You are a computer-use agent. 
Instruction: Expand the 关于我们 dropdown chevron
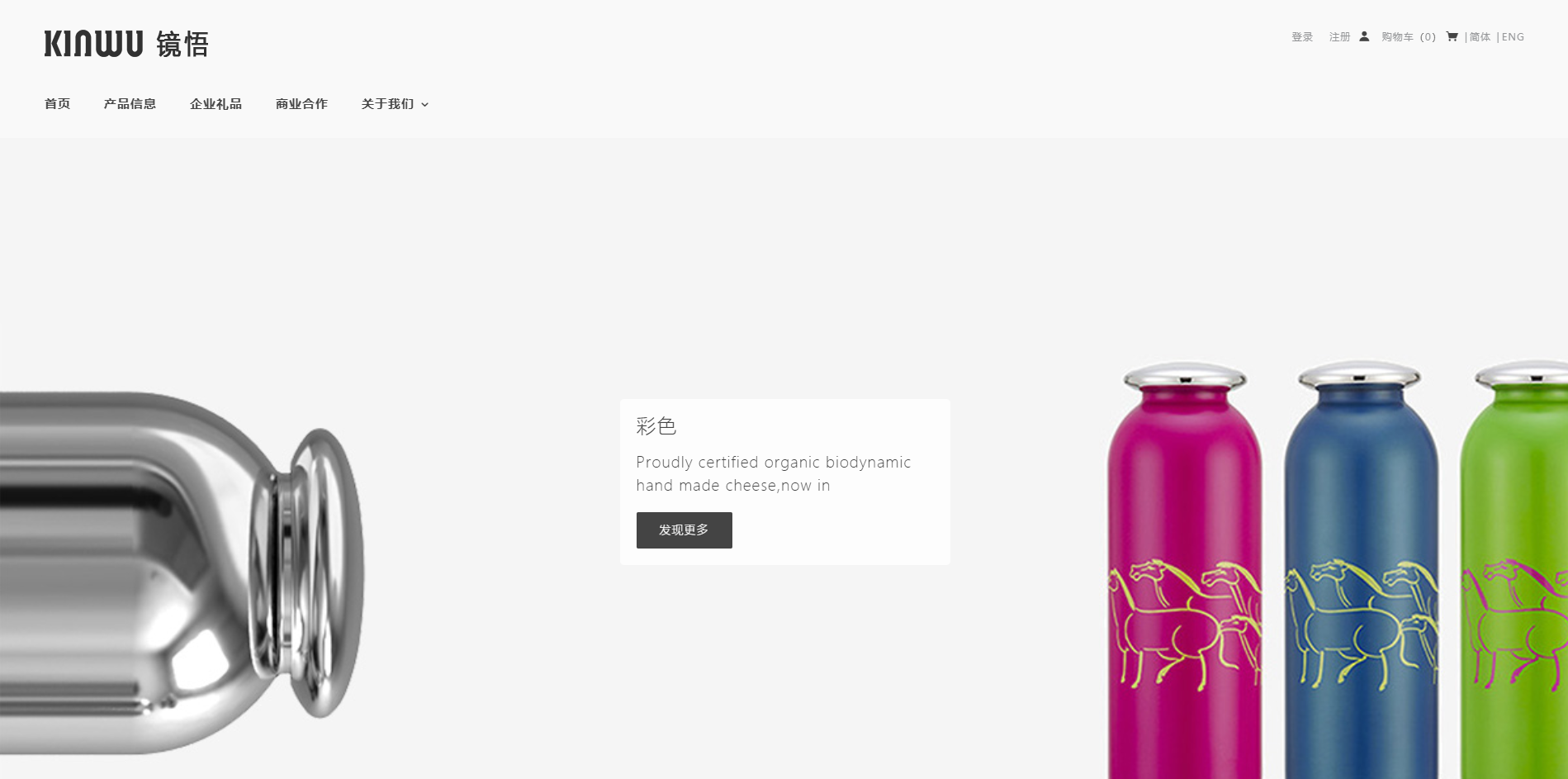[424, 105]
